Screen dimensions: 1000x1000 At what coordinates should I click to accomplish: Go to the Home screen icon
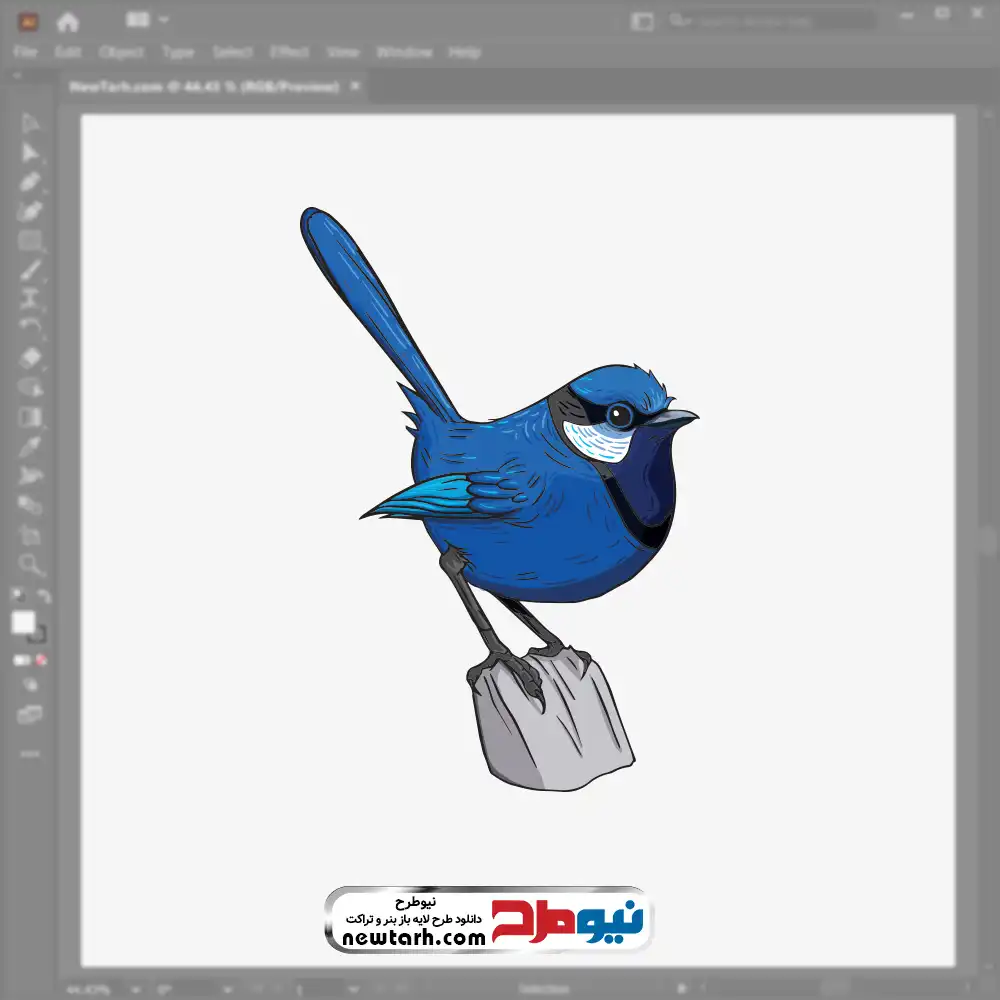coord(68,21)
